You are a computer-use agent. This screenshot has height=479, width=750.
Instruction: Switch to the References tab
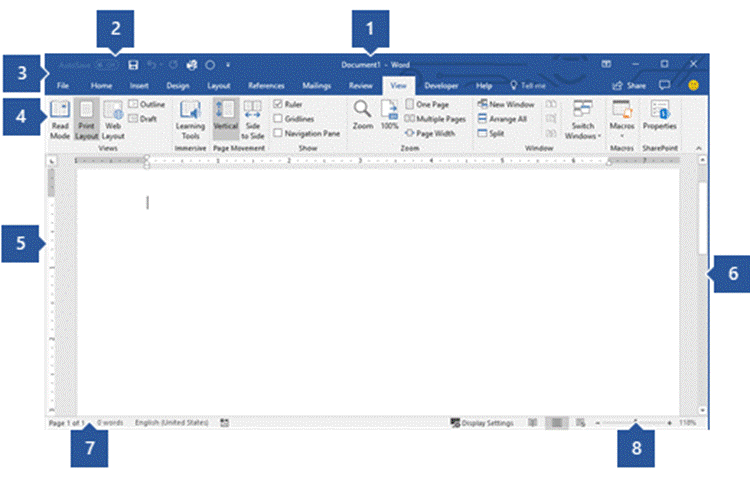(x=266, y=86)
